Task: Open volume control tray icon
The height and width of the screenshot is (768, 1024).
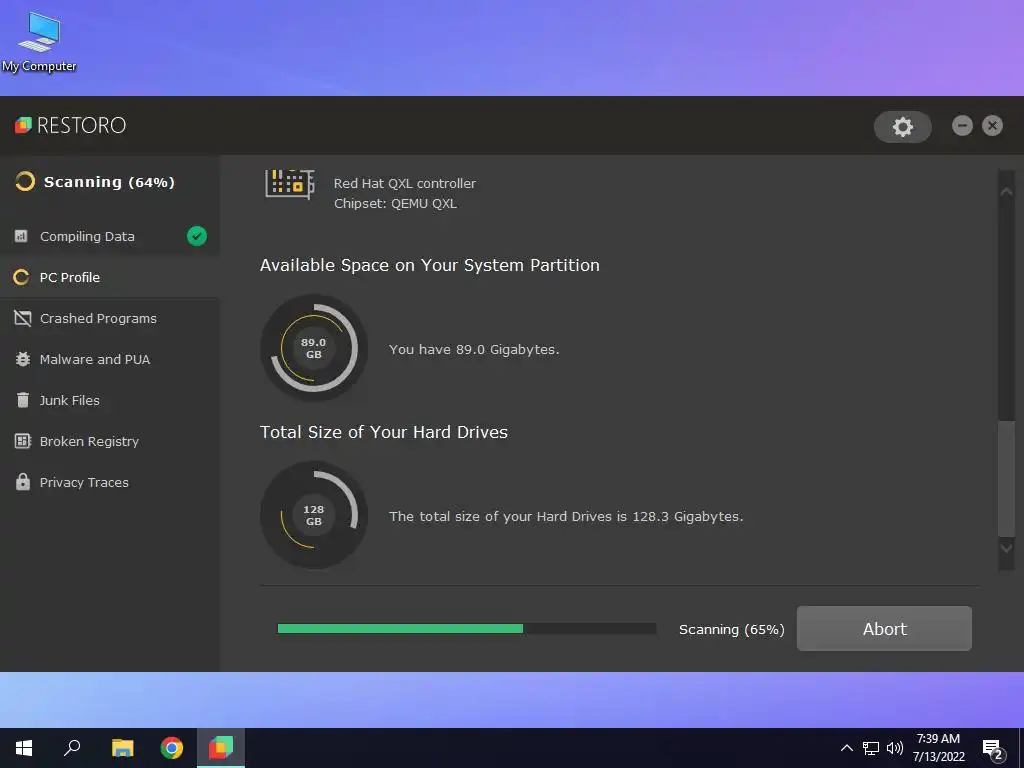Action: (895, 748)
